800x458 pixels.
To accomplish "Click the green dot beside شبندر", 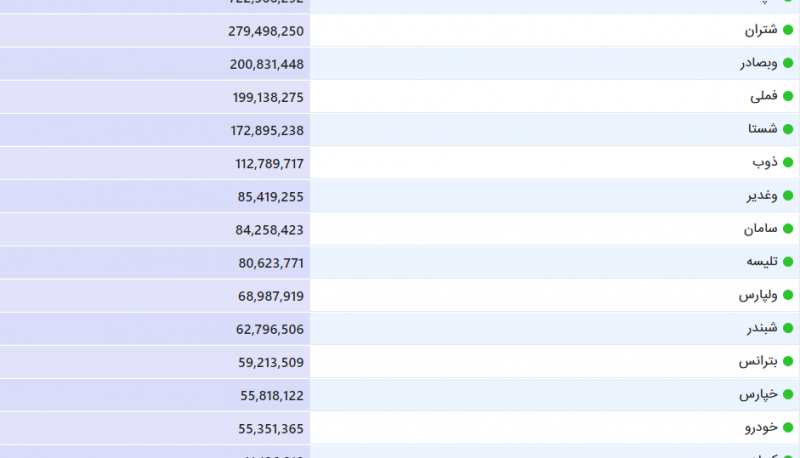I will coord(788,328).
